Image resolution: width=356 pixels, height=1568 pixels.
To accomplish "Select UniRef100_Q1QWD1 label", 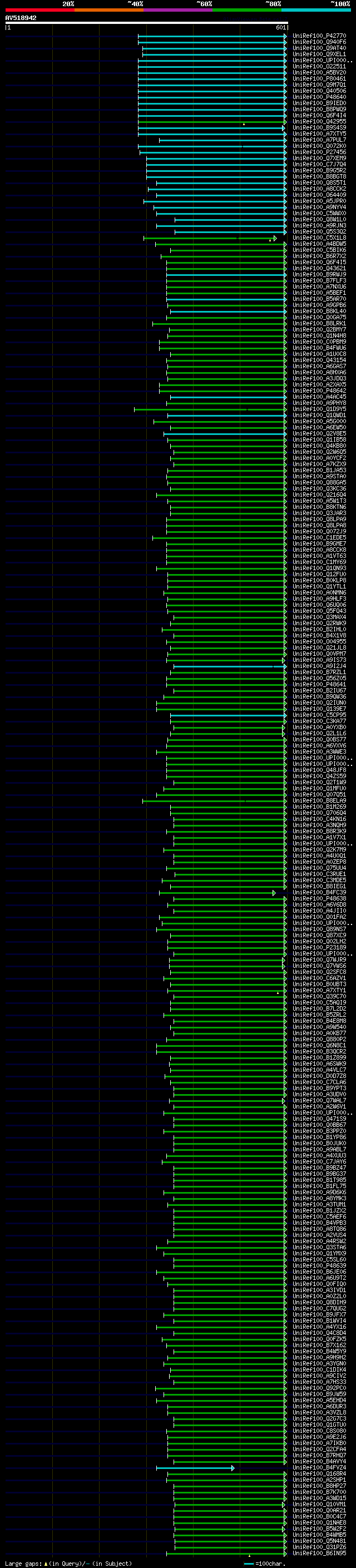I will 319,415.
